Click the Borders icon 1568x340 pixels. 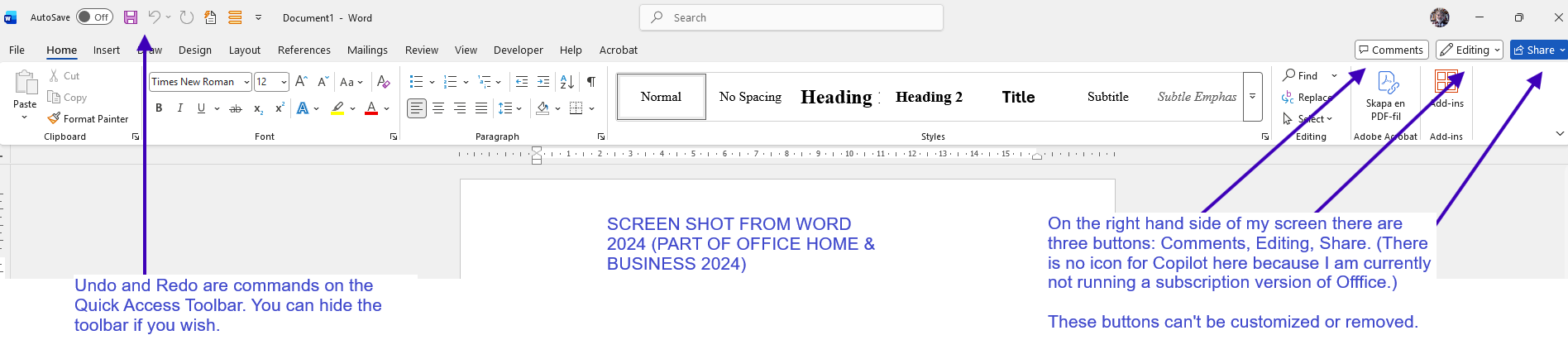tap(576, 108)
